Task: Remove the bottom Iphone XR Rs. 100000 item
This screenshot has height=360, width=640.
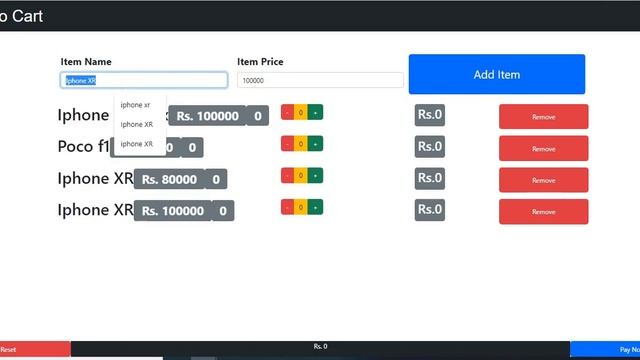Action: coord(544,212)
